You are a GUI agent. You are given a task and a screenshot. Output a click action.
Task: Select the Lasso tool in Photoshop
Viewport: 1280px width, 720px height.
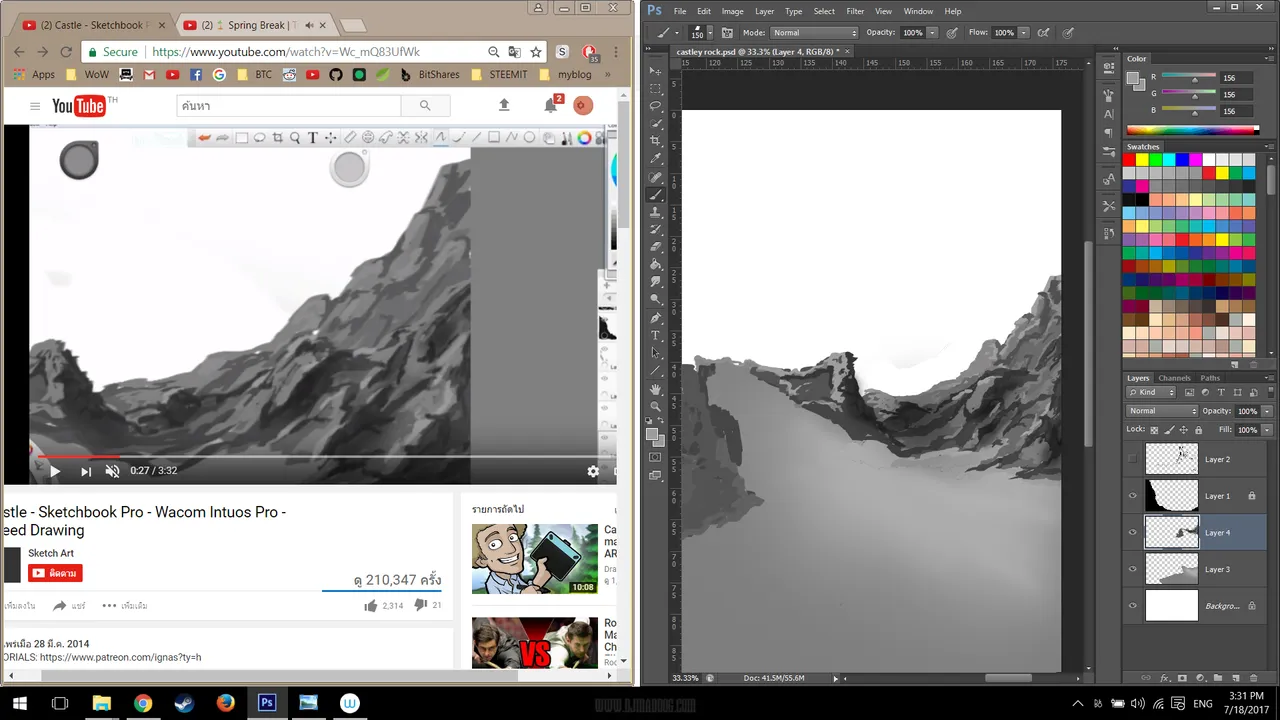click(x=656, y=106)
